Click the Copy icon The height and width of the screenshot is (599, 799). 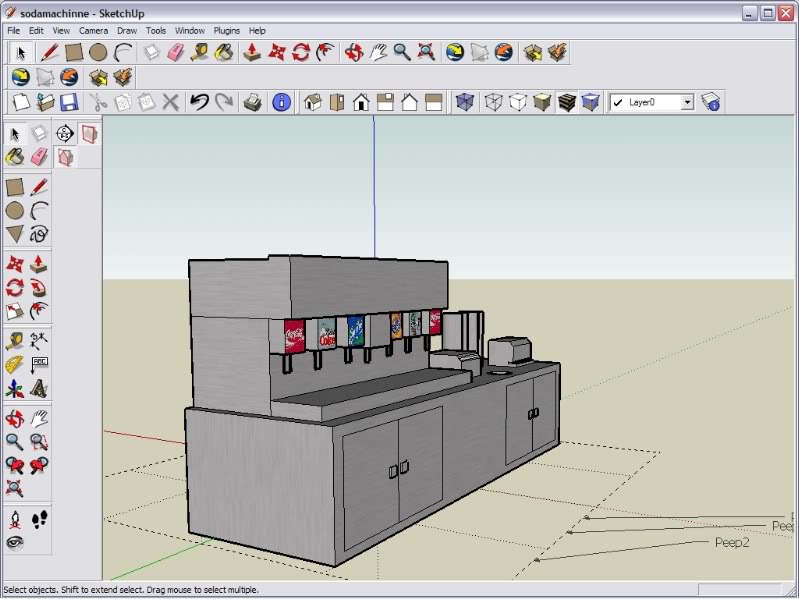coord(122,102)
